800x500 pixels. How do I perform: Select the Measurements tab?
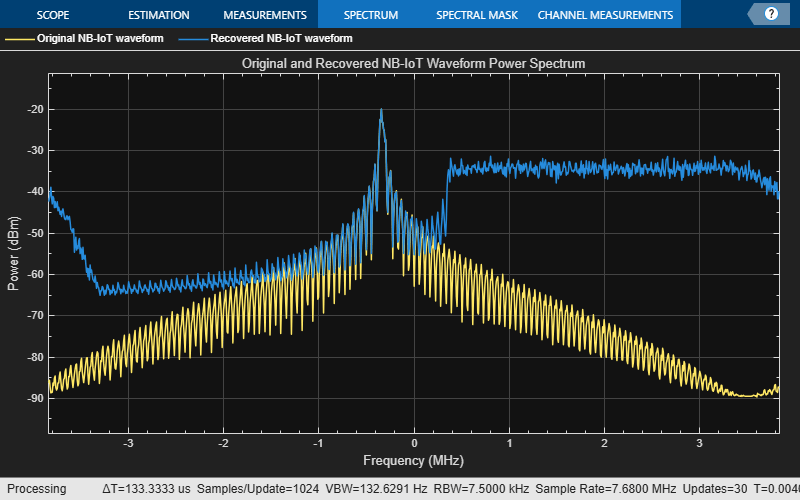point(264,15)
